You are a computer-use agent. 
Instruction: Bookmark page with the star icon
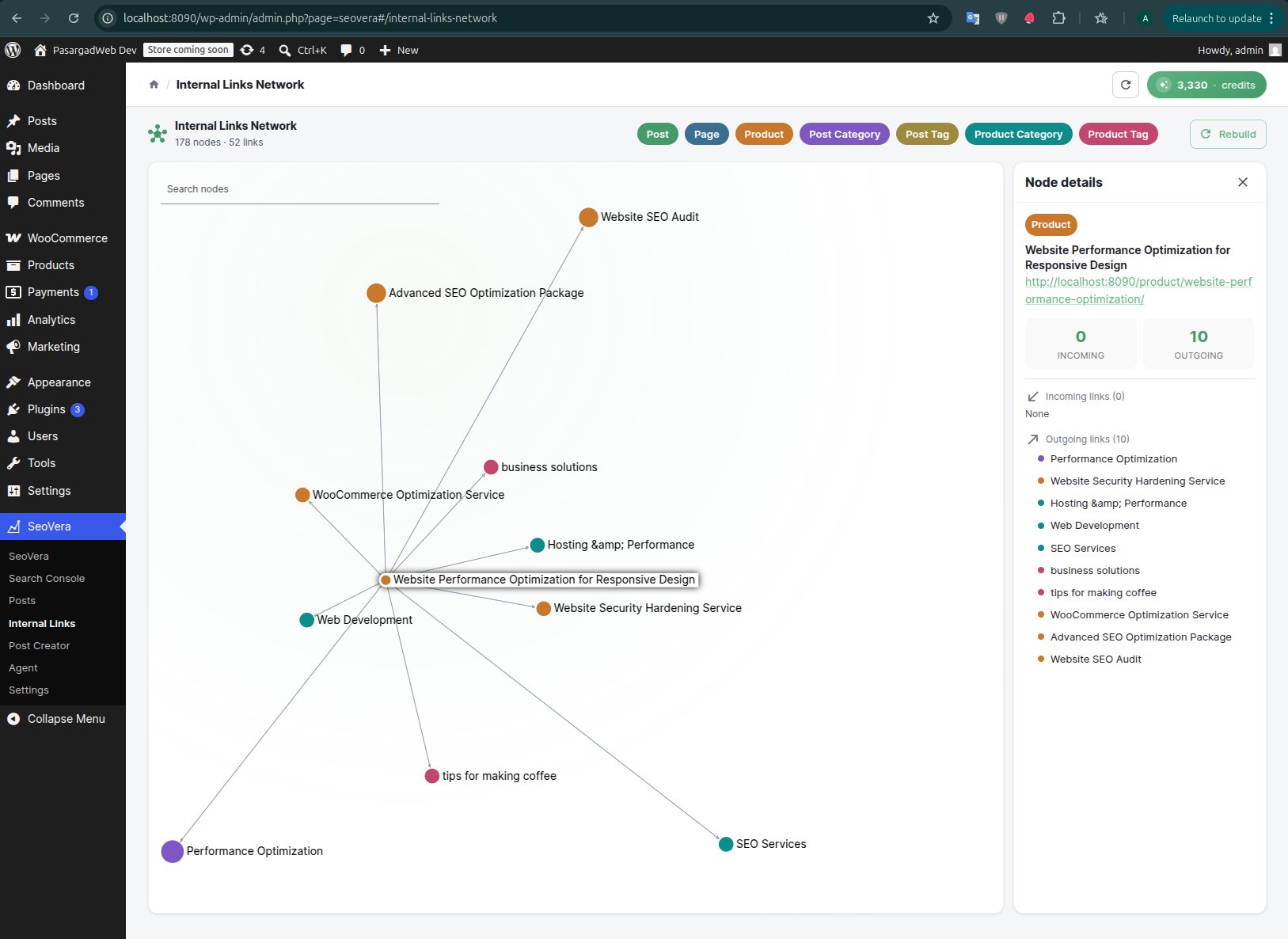coord(933,18)
